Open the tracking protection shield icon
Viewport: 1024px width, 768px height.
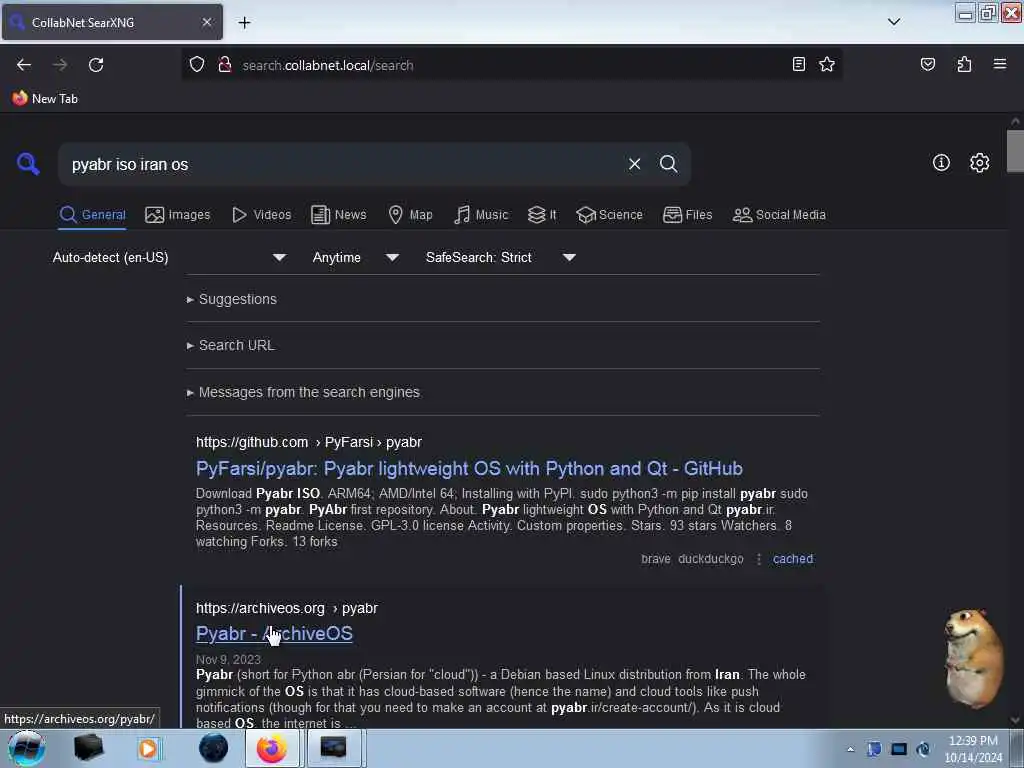click(x=197, y=65)
